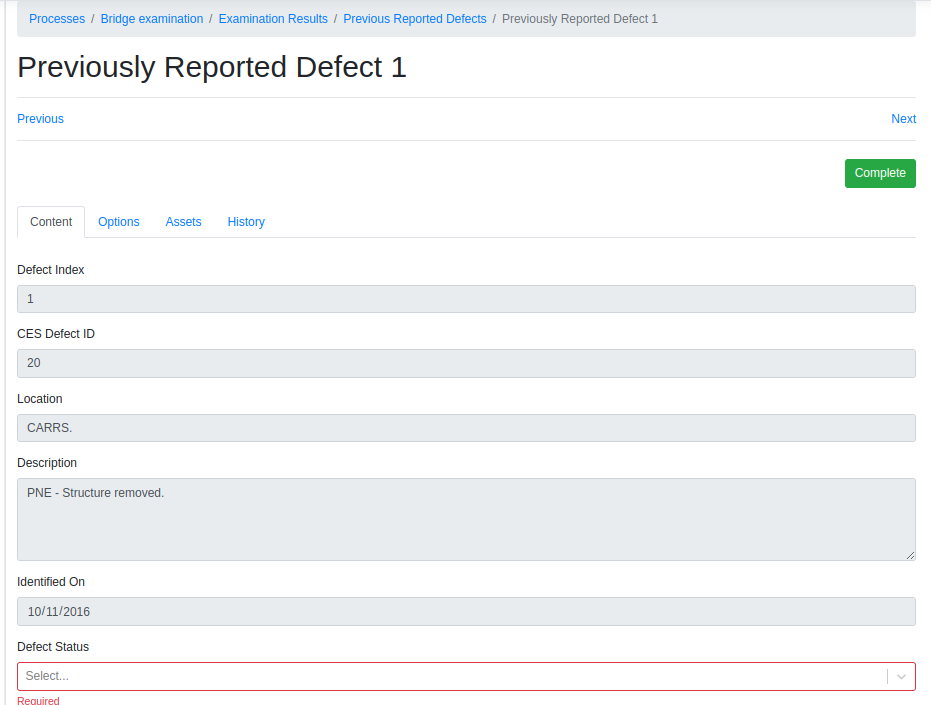Click the Description textarea resize handle
Screen dimensions: 931x705
[909, 554]
